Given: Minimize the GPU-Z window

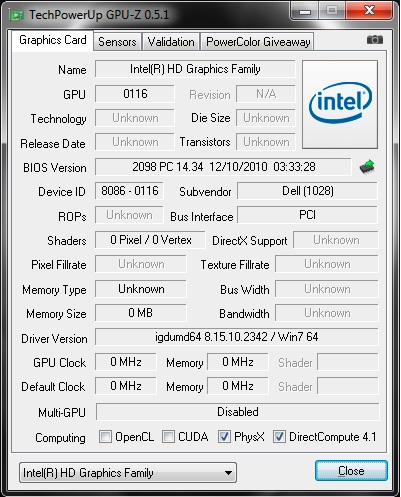Looking at the screenshot, I should 305,11.
